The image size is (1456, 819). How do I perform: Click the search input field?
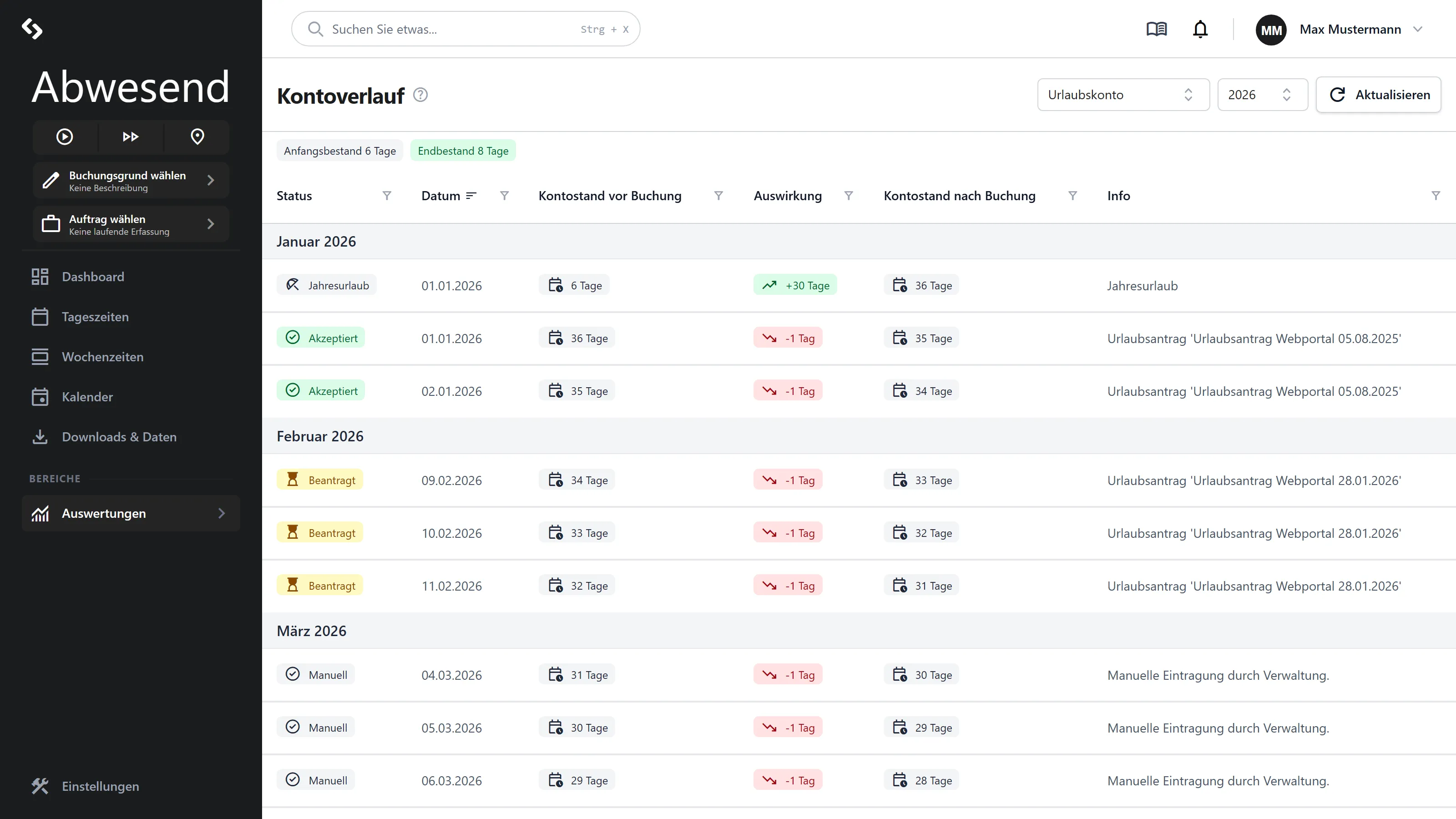tap(465, 29)
